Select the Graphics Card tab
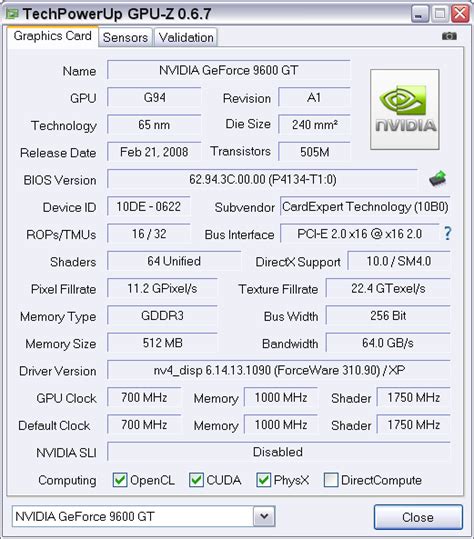Screen dimensions: 474x539 pos(53,36)
